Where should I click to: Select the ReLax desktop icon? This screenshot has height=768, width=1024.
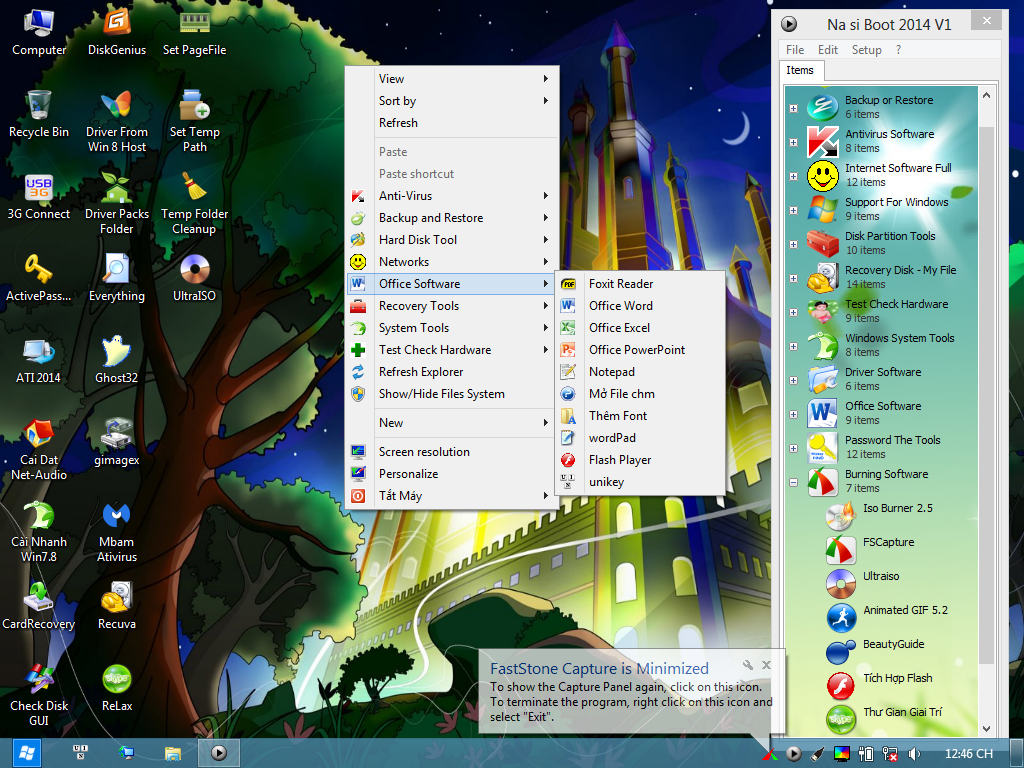click(x=116, y=688)
